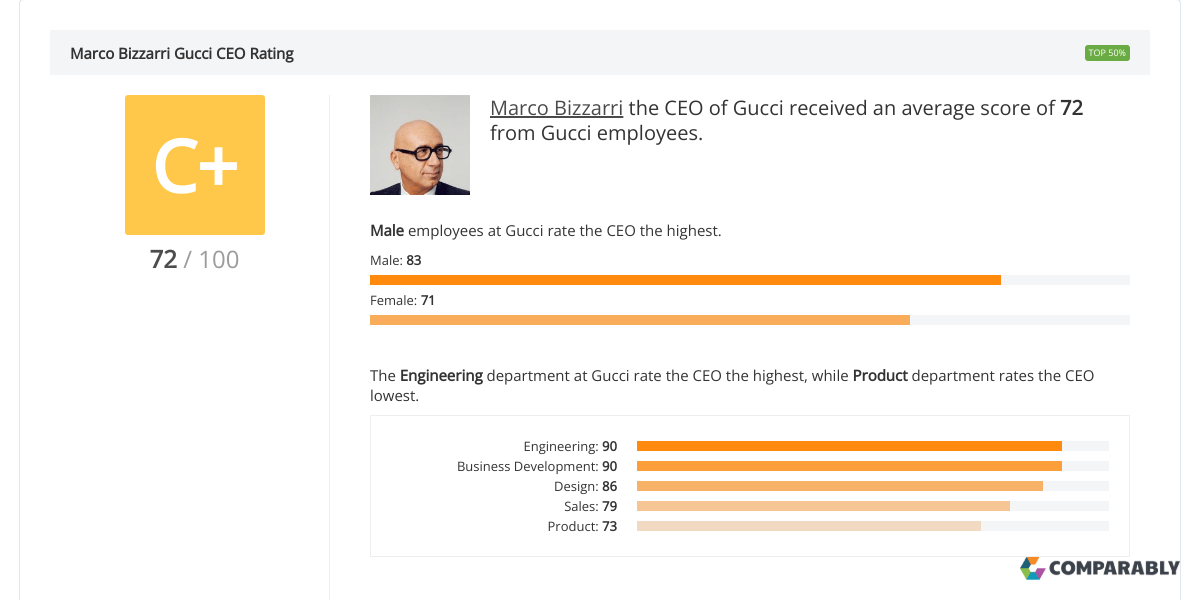Click the Female rating bar
Screen dimensions: 1200x600
(640, 320)
